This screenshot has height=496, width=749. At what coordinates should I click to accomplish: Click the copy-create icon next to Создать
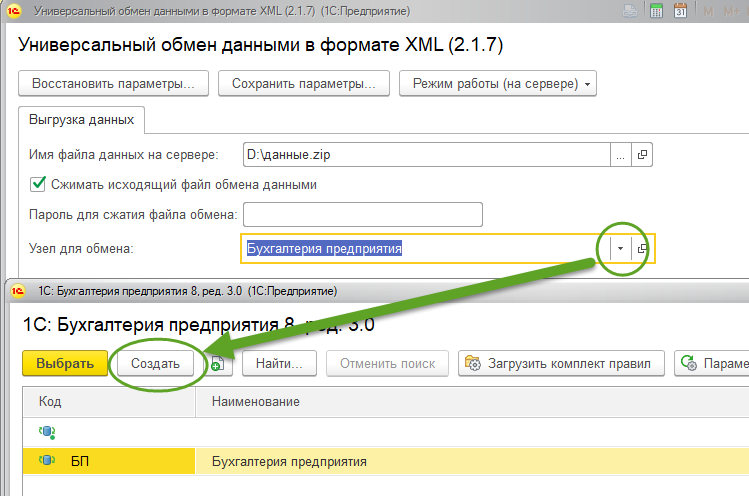coord(217,364)
